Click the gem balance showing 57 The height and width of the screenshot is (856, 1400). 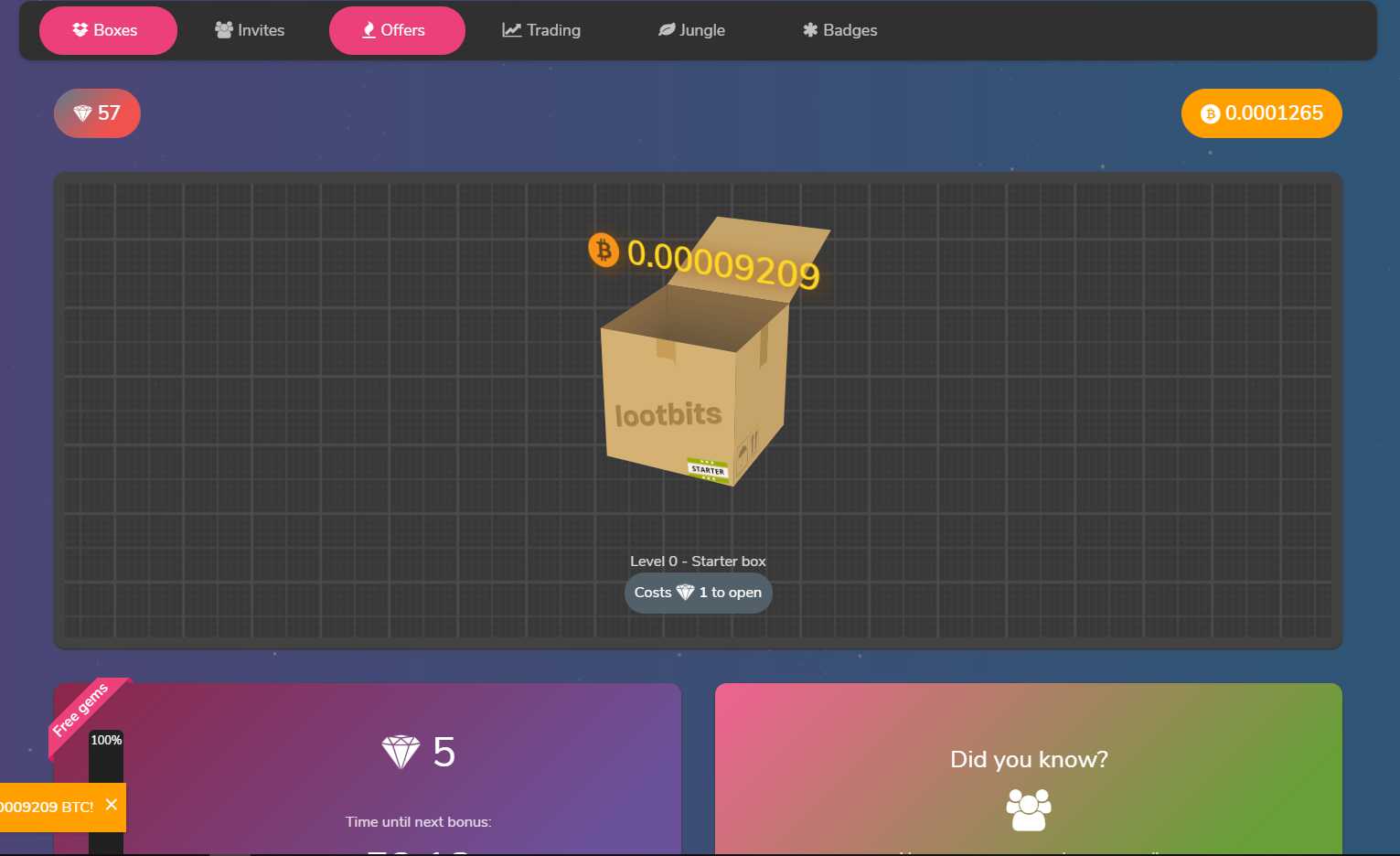(x=97, y=113)
